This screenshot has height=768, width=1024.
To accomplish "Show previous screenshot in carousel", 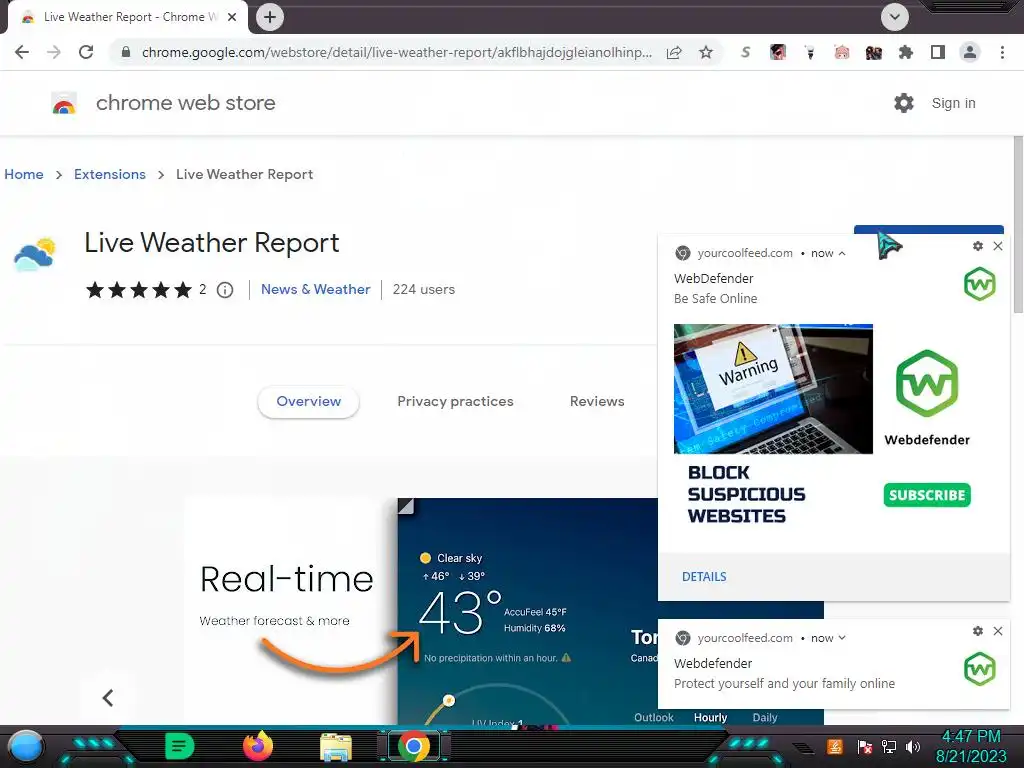I will (108, 697).
